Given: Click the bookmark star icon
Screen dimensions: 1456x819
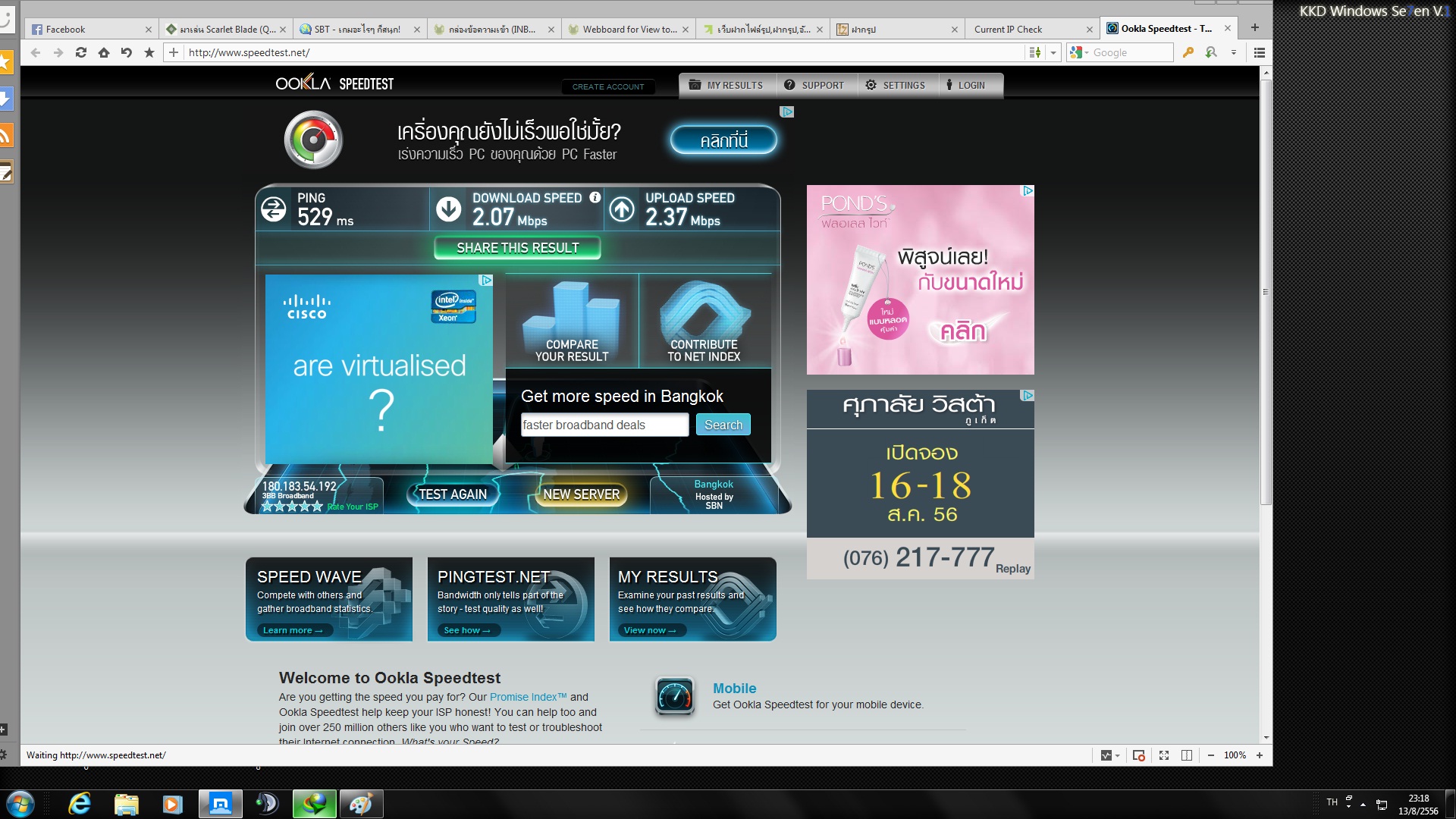Looking at the screenshot, I should 149,52.
